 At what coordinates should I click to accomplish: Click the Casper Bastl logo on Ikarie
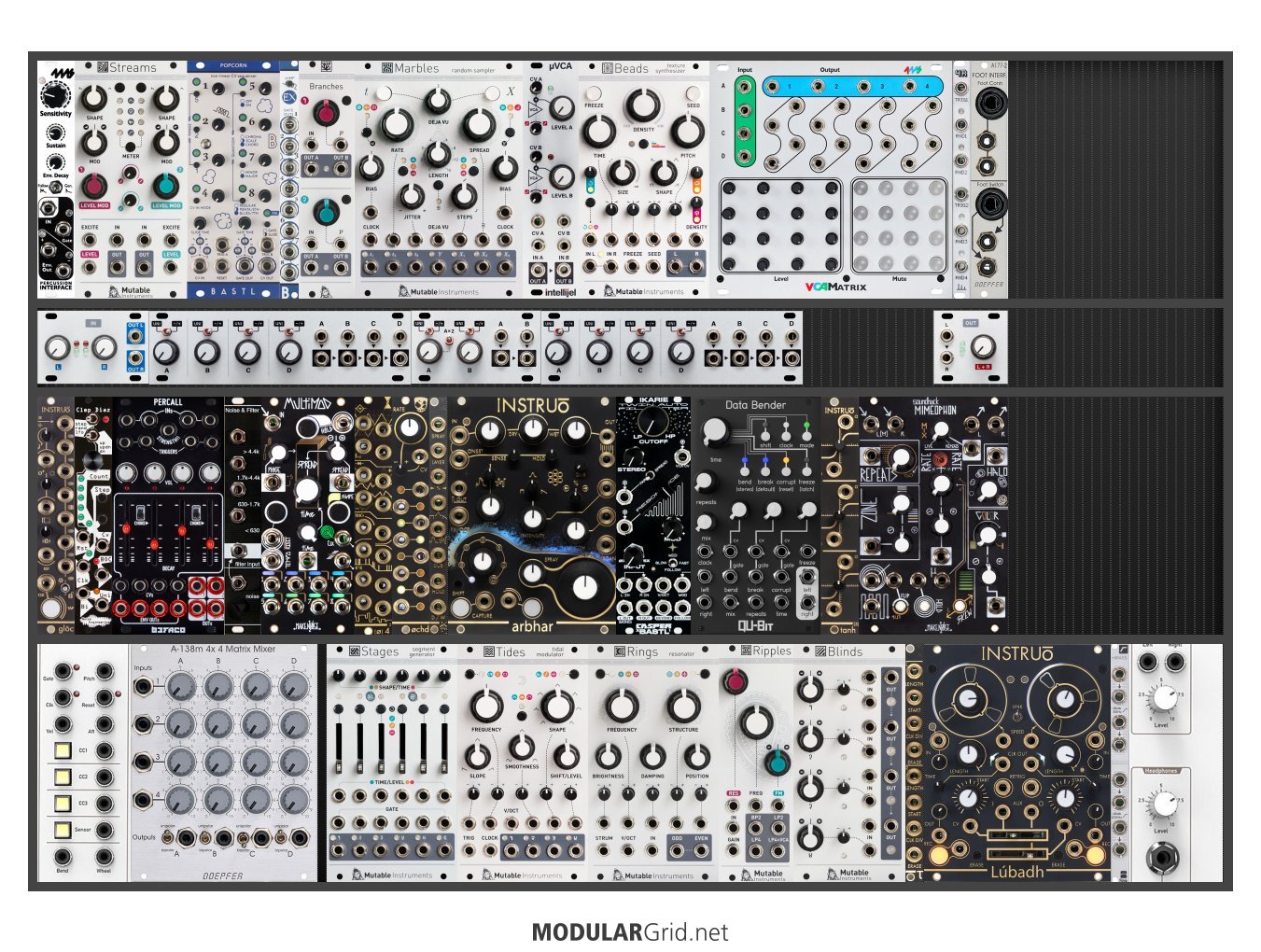(x=652, y=628)
